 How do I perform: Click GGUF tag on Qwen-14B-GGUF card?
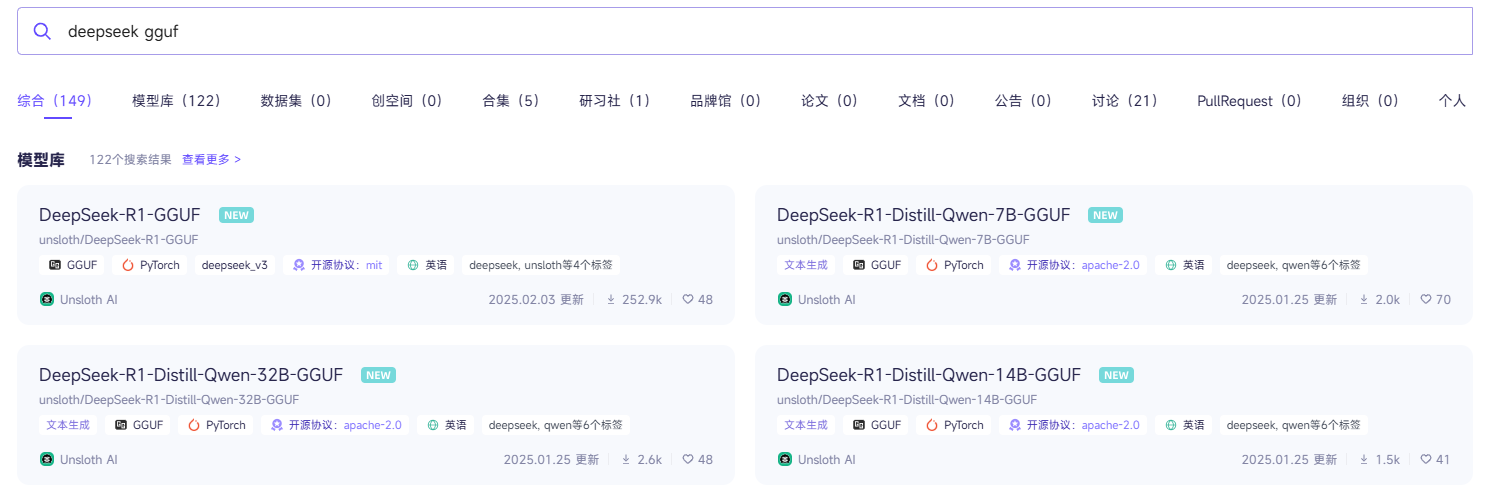point(877,425)
